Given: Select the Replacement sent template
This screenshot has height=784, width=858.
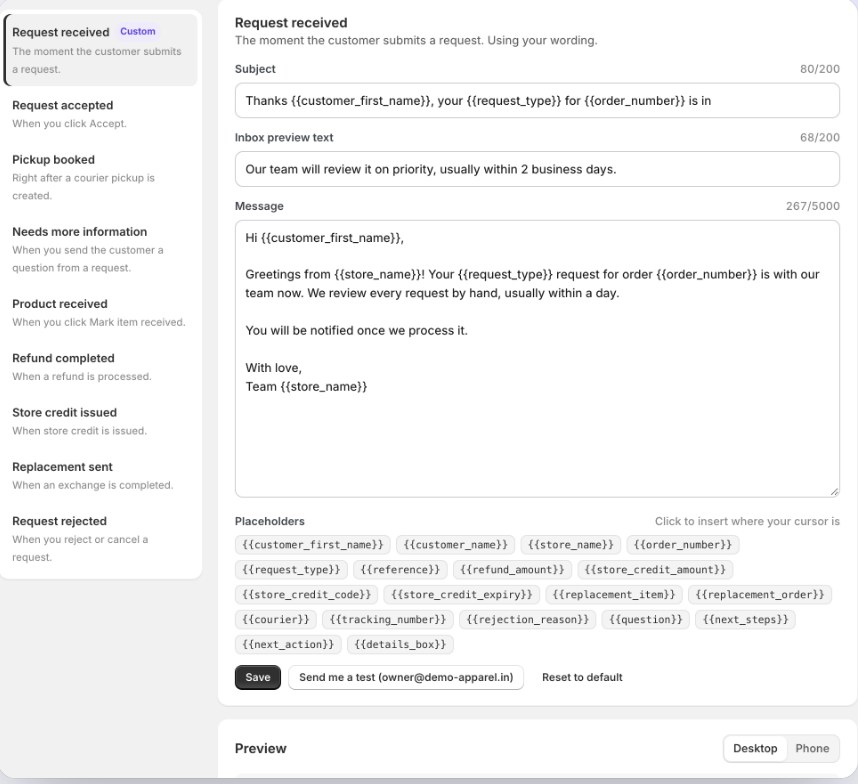Looking at the screenshot, I should 101,475.
